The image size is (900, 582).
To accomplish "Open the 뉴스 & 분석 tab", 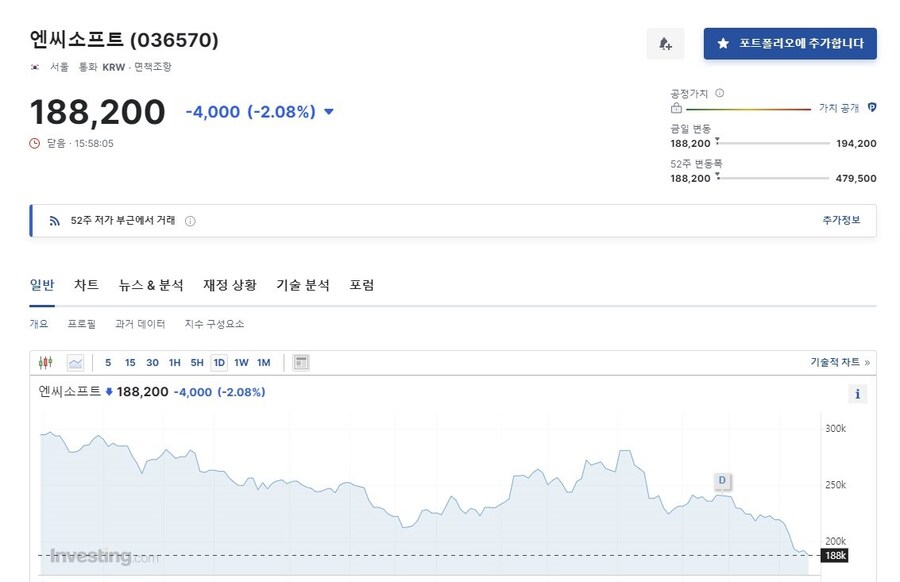I will point(150,285).
